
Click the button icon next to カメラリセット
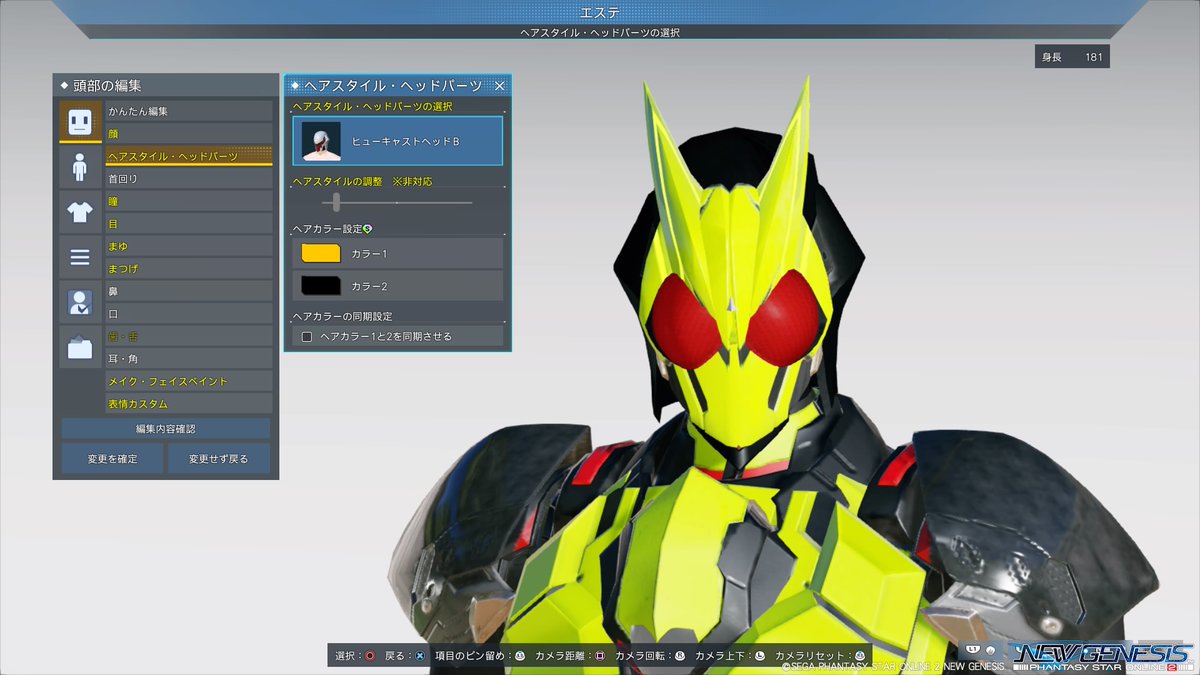point(859,656)
